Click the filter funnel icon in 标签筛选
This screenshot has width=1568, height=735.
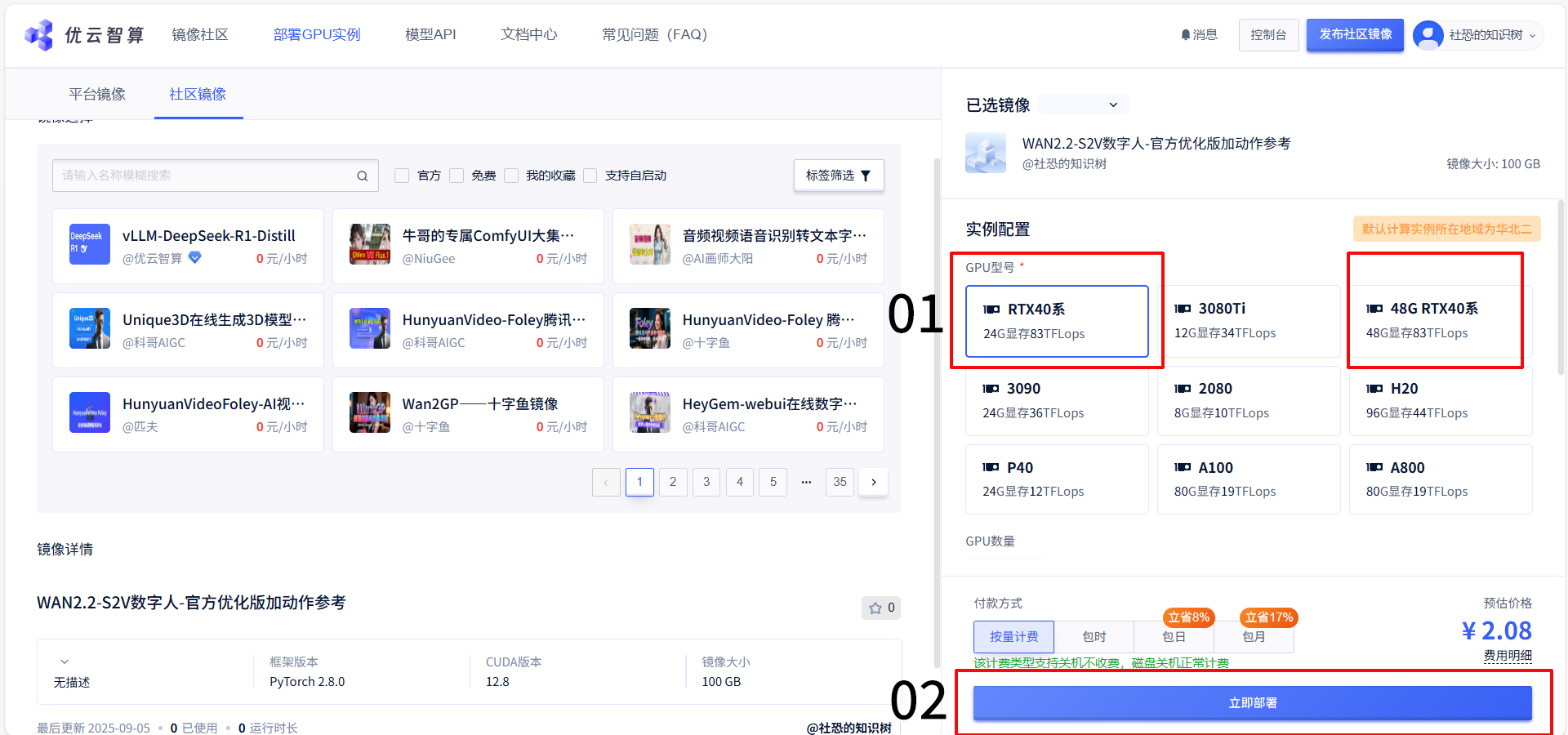(866, 176)
